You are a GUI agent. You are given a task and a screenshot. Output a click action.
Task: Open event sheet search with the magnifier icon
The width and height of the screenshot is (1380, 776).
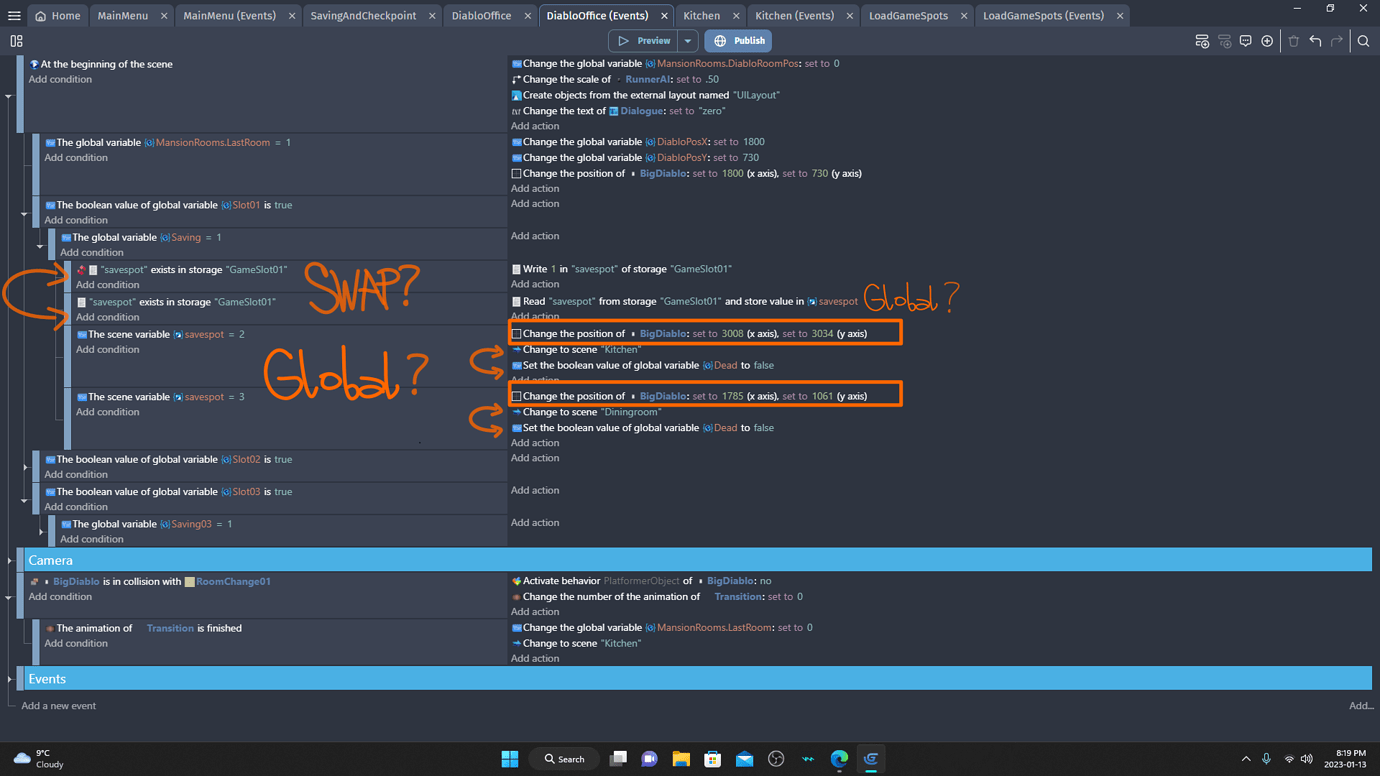click(x=1363, y=42)
